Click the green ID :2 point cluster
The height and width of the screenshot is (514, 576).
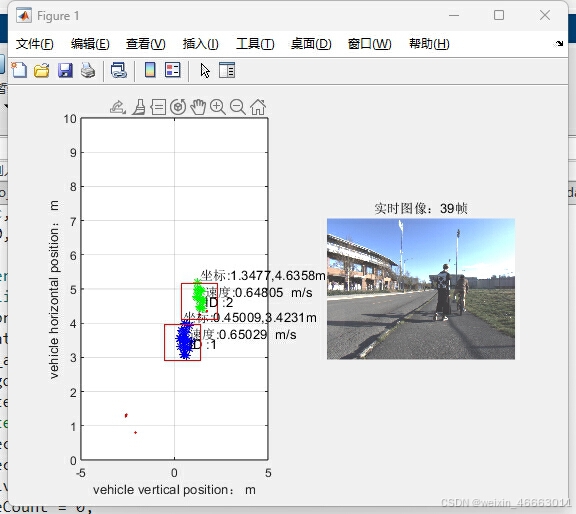(199, 296)
